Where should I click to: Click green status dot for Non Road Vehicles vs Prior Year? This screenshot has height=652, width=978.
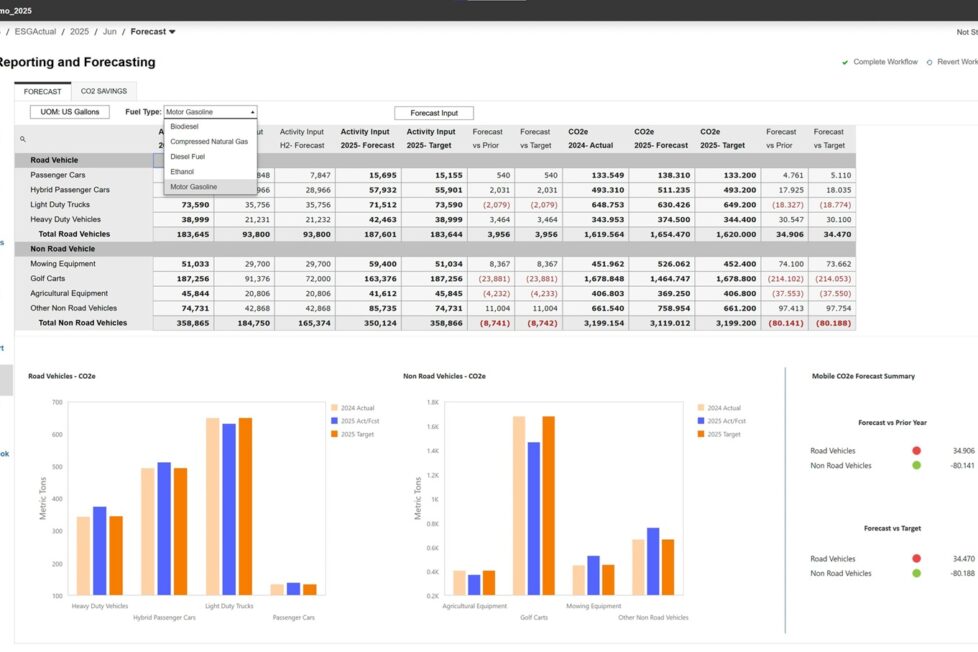click(915, 465)
